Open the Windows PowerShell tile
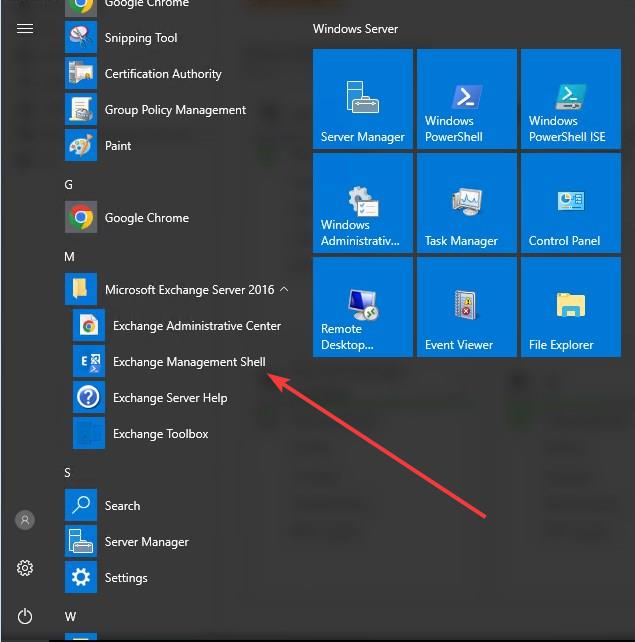 (467, 99)
